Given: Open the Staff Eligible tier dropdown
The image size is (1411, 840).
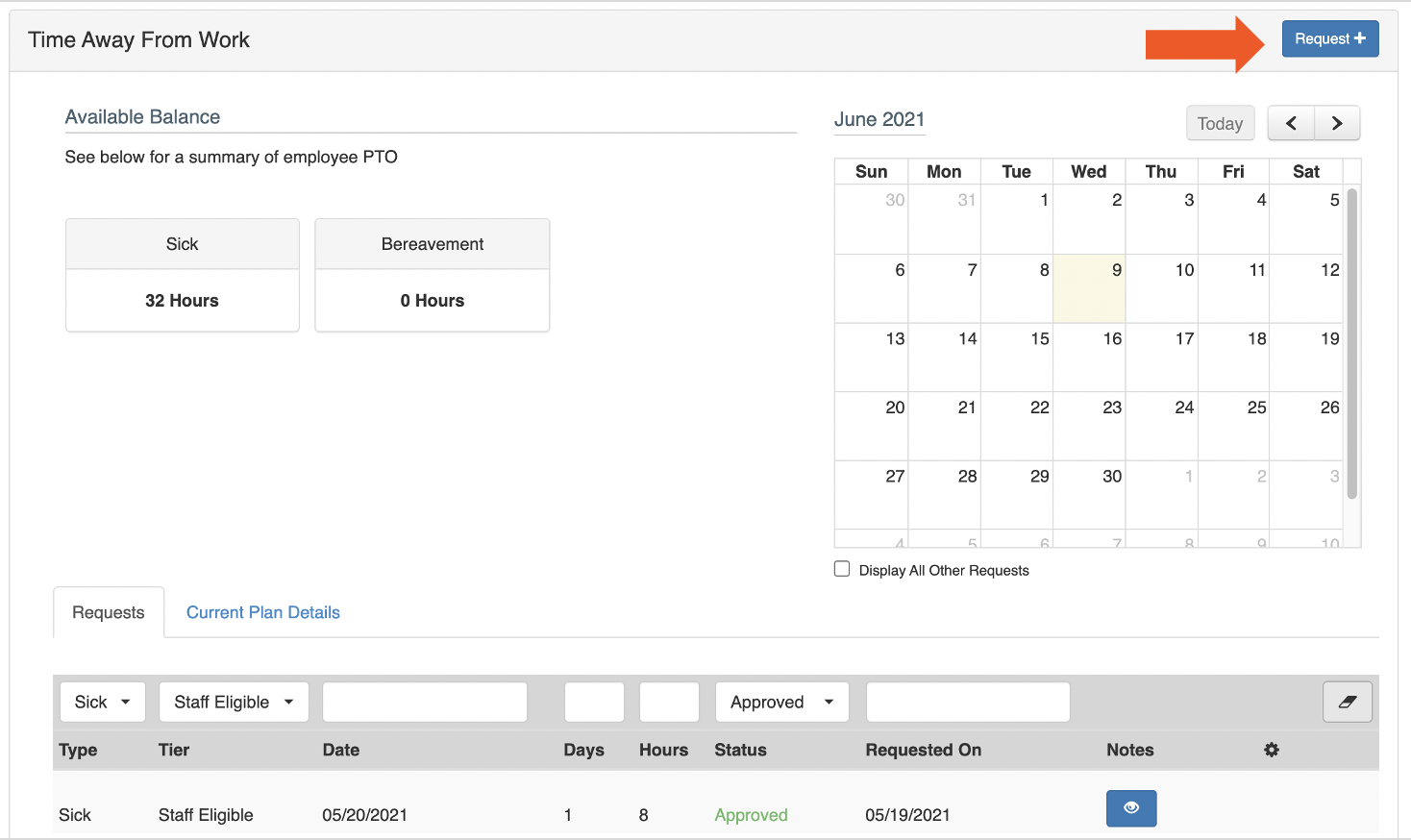Looking at the screenshot, I should (x=233, y=702).
